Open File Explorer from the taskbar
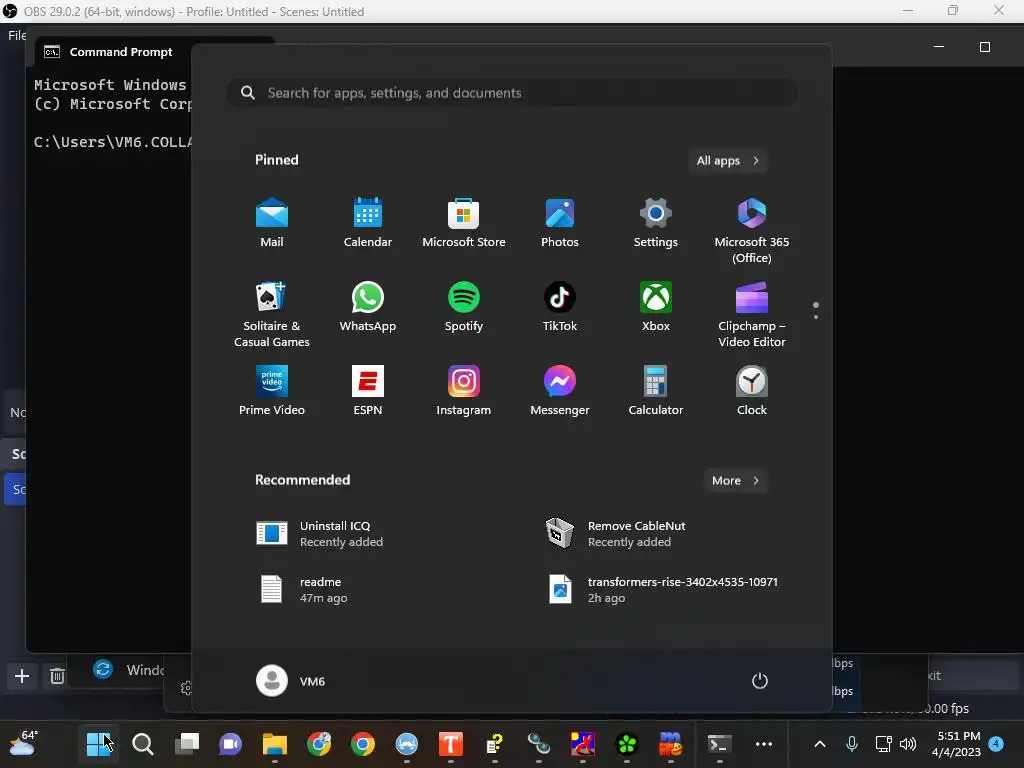 coord(274,744)
